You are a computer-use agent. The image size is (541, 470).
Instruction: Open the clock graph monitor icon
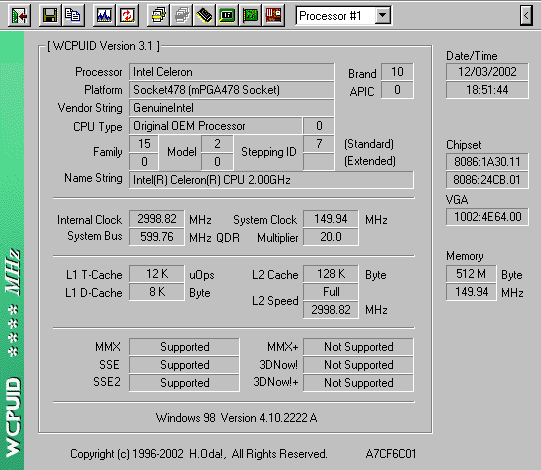point(104,15)
